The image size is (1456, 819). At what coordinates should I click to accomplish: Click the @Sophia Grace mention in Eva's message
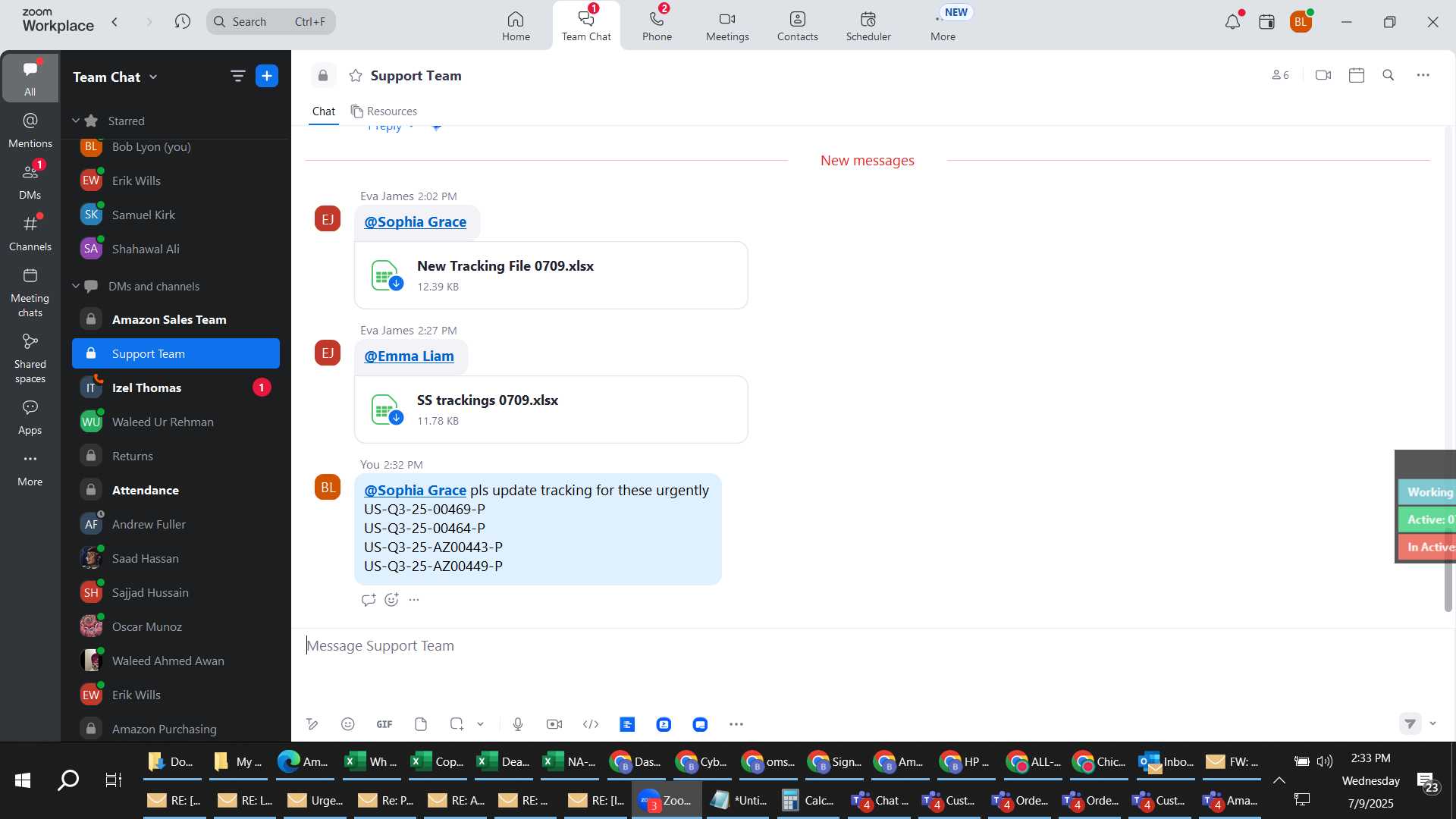pyautogui.click(x=415, y=221)
